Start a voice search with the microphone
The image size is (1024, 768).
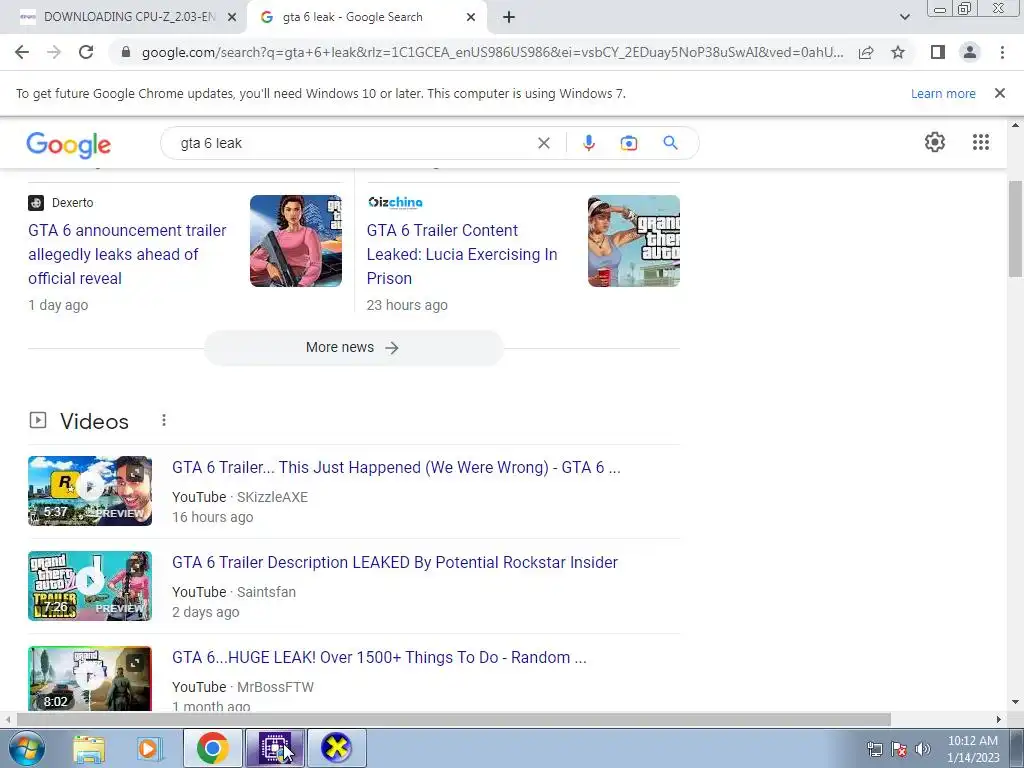tap(588, 143)
